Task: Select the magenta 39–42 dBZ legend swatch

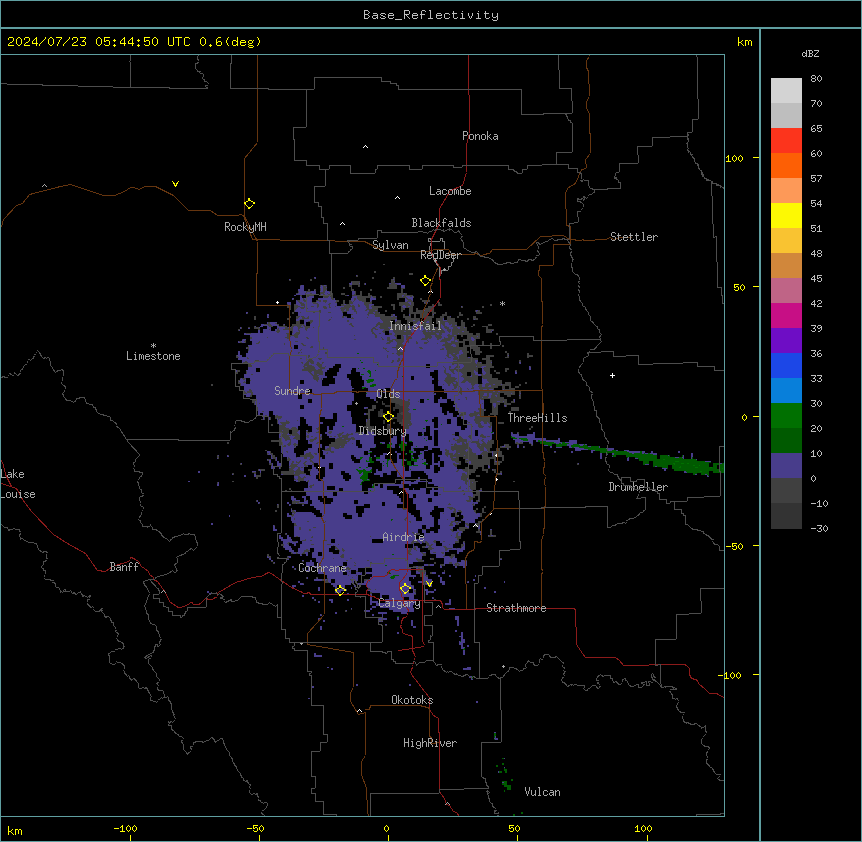Action: 786,315
